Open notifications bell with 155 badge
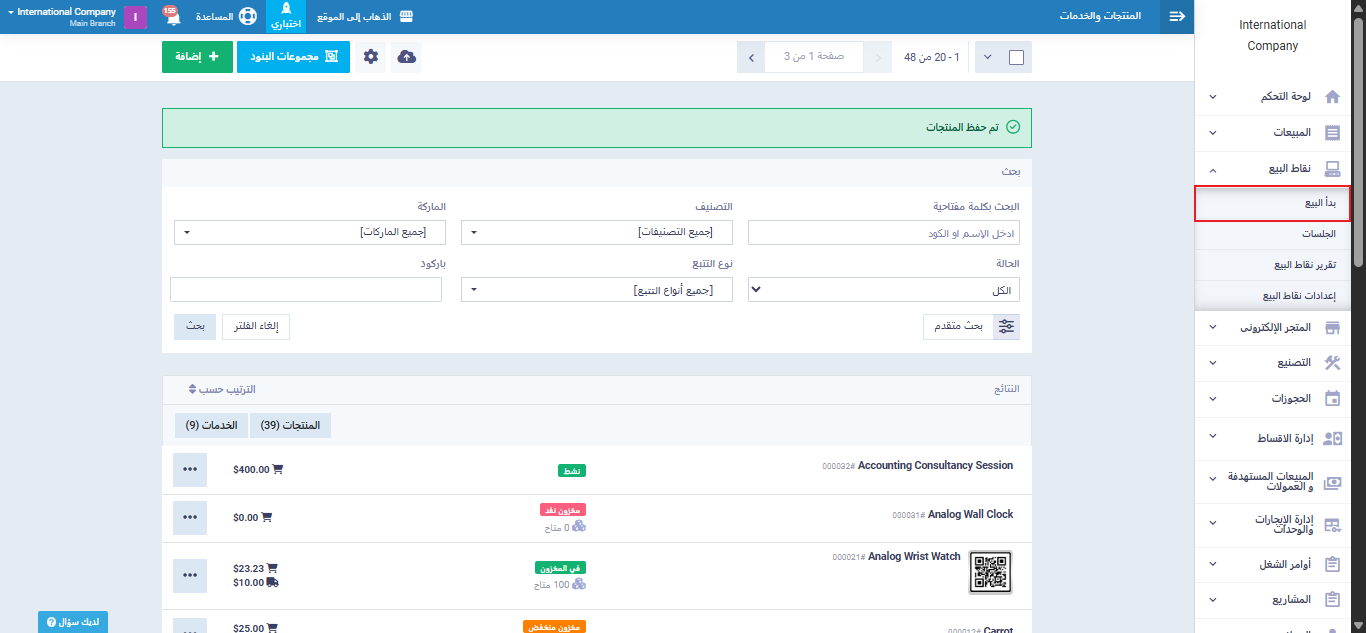Screen dimensions: 1366x633 pyautogui.click(x=171, y=17)
